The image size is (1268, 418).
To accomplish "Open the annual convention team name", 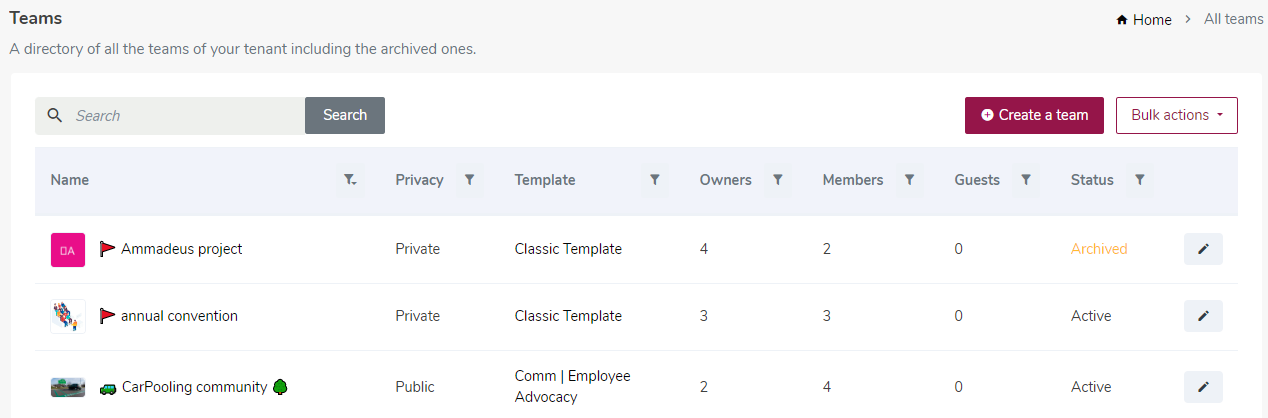I will 179,316.
